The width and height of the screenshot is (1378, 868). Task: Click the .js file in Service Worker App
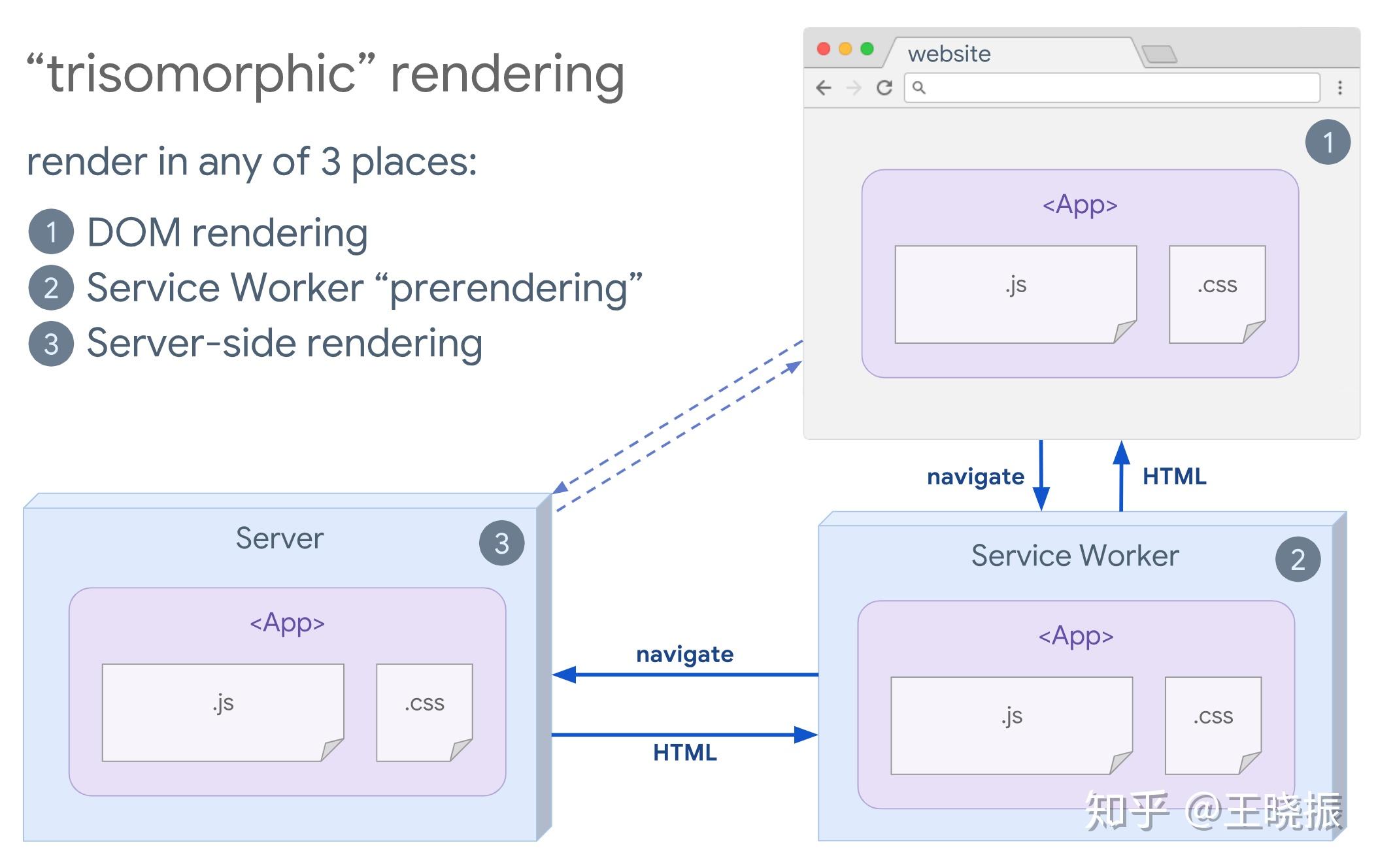tap(1012, 726)
